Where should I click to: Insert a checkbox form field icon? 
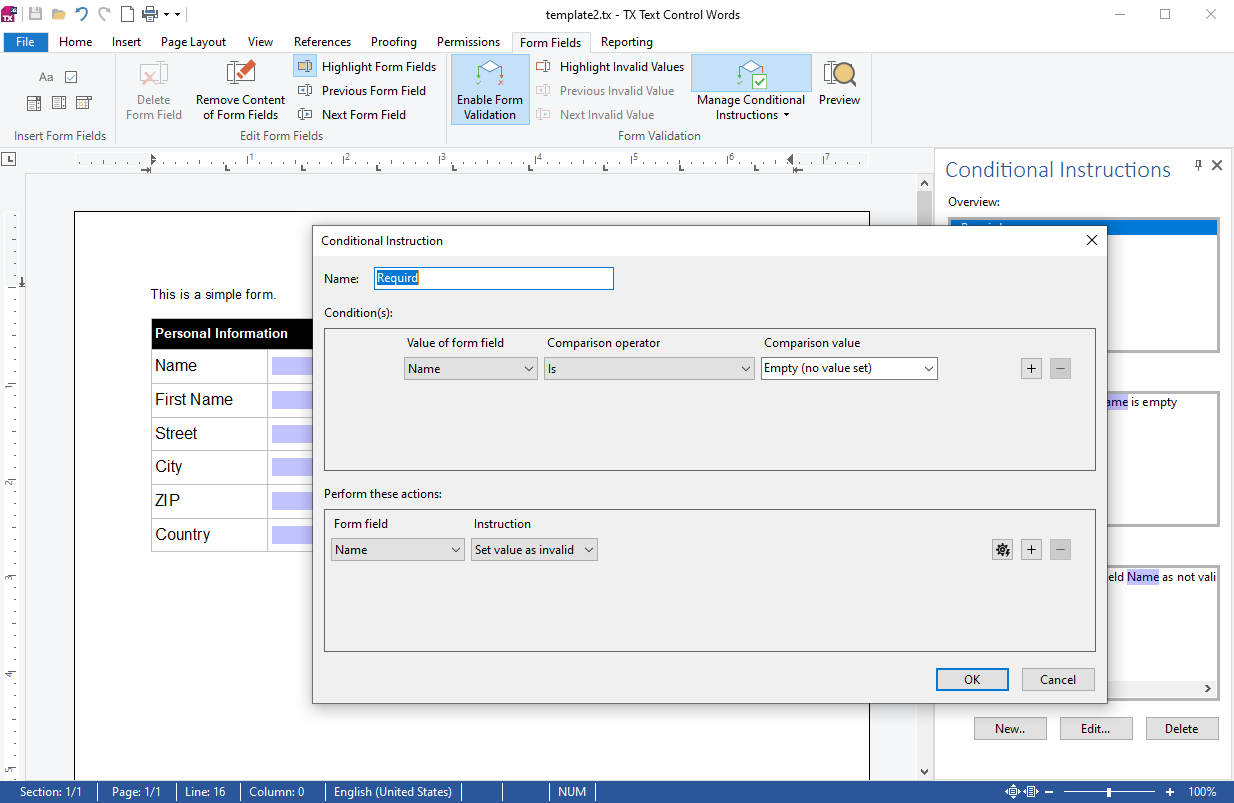(71, 77)
